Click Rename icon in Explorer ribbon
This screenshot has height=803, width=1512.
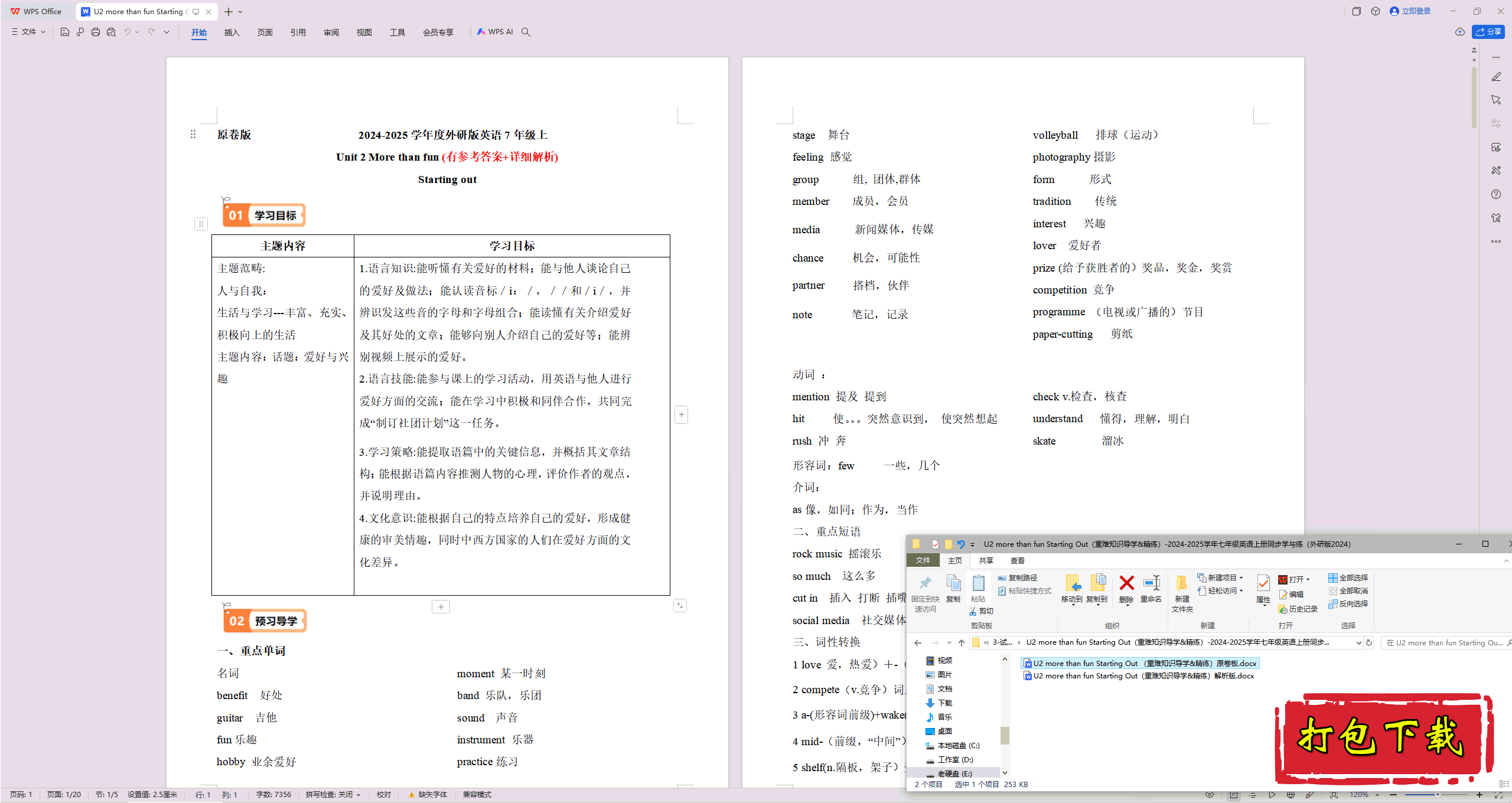coord(1151,583)
